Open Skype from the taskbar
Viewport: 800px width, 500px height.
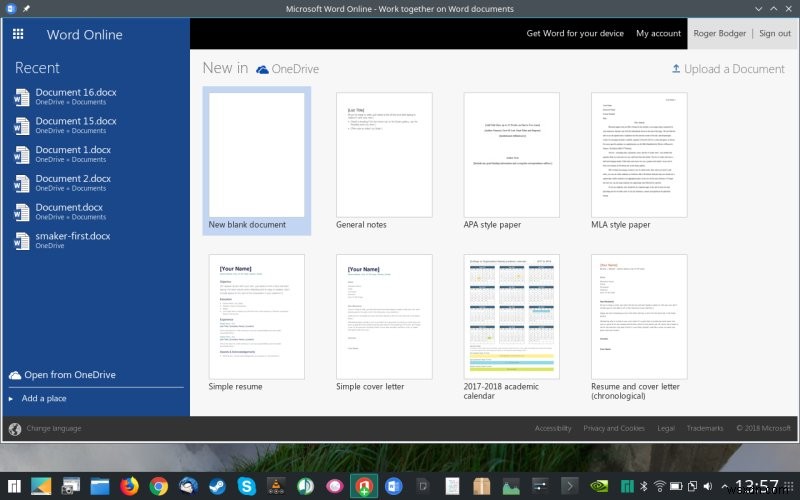click(x=246, y=486)
